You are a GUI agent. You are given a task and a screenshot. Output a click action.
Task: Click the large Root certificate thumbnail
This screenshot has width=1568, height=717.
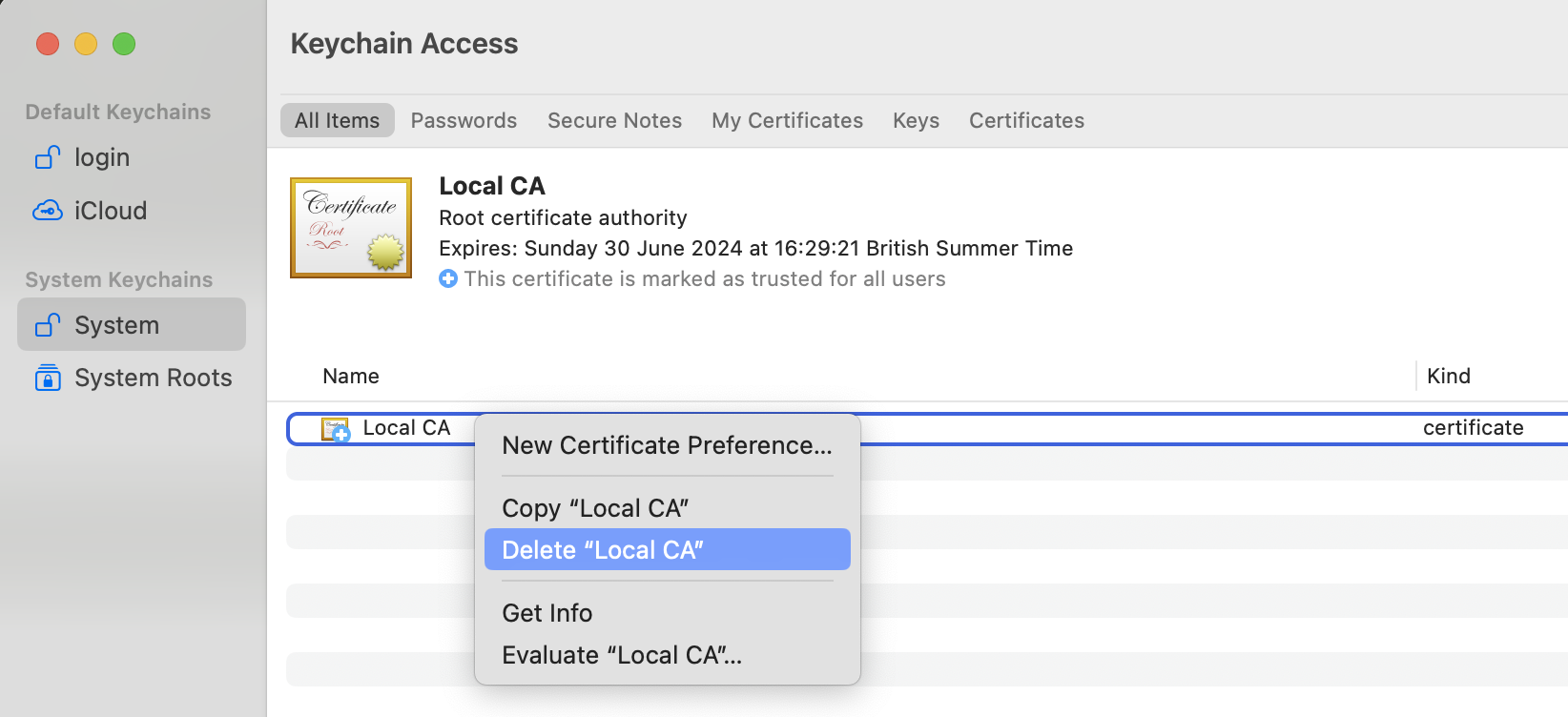click(351, 228)
